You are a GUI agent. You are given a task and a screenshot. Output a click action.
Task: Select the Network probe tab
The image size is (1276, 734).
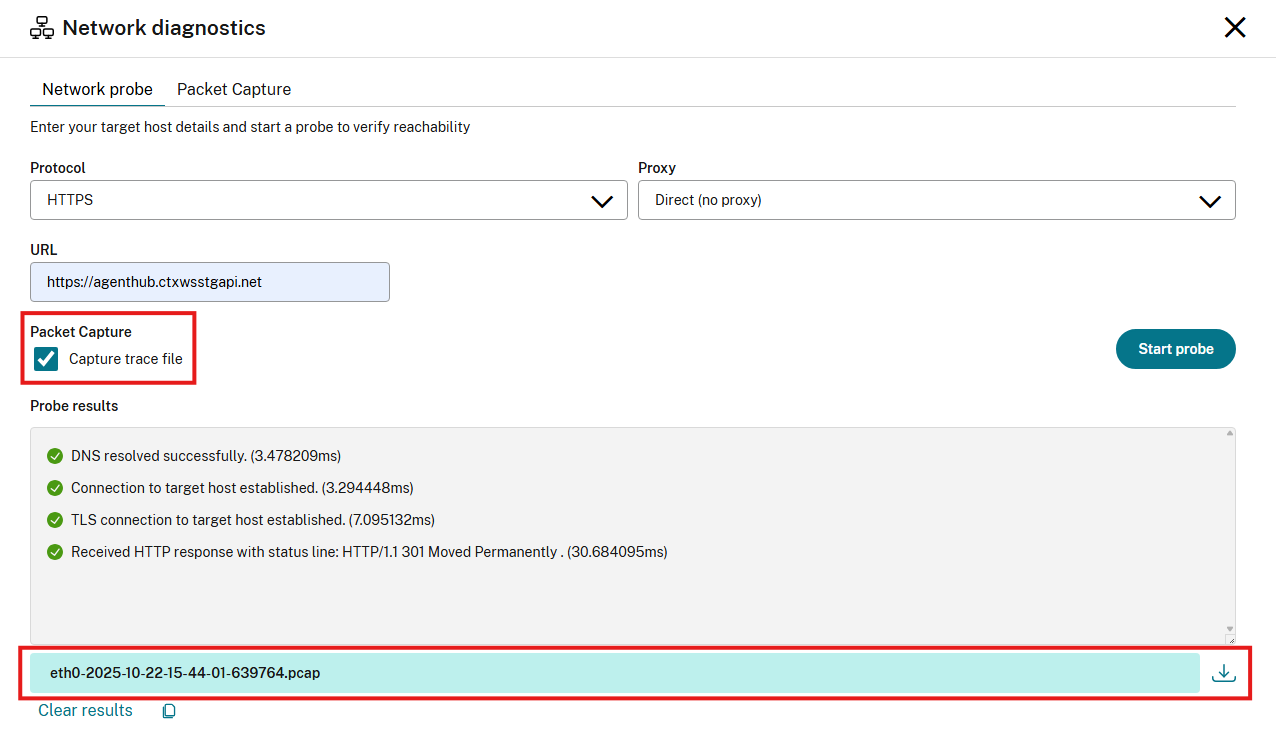pyautogui.click(x=97, y=89)
